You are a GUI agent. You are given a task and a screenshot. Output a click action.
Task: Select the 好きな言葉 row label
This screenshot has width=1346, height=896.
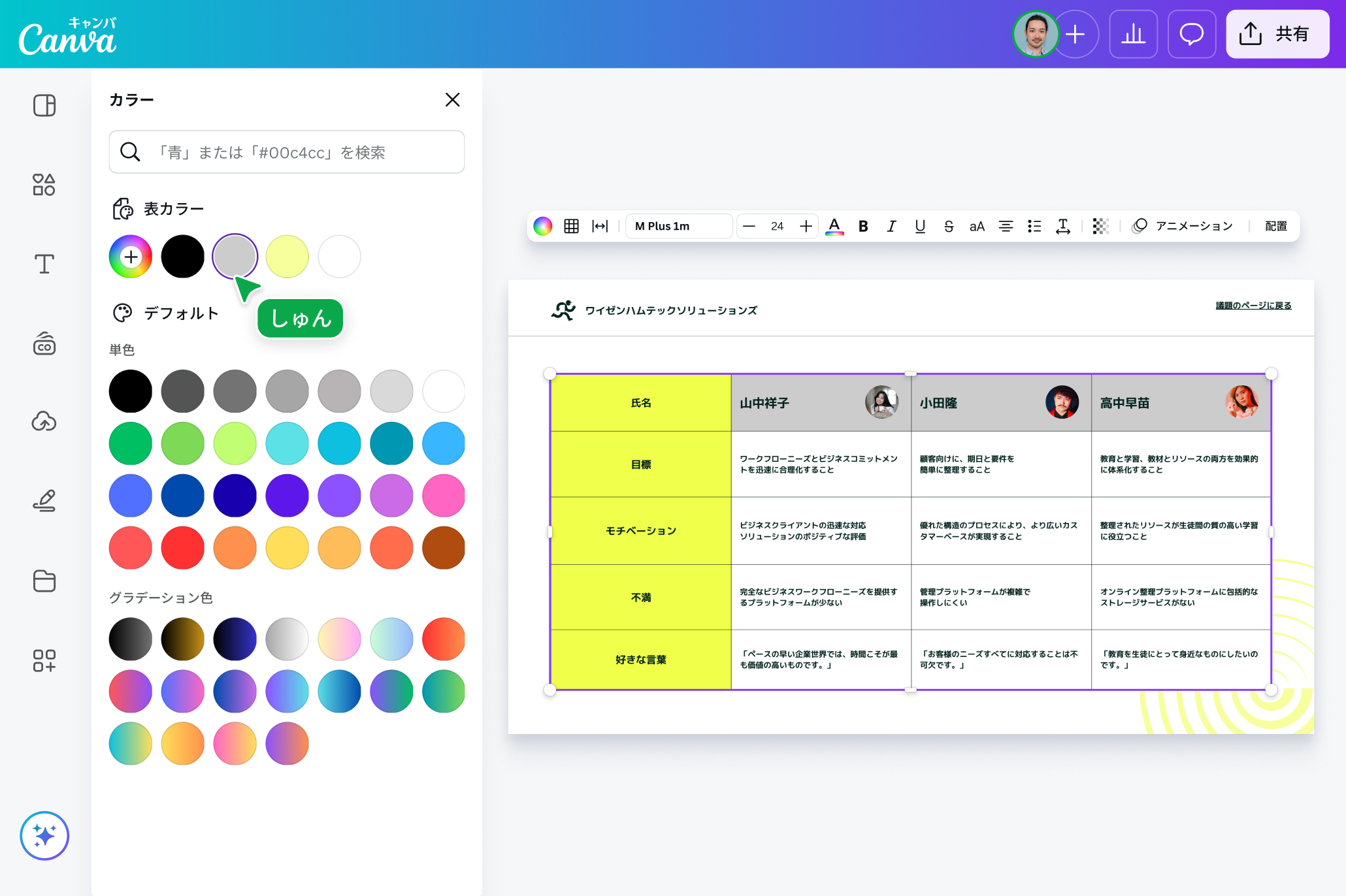(641, 660)
